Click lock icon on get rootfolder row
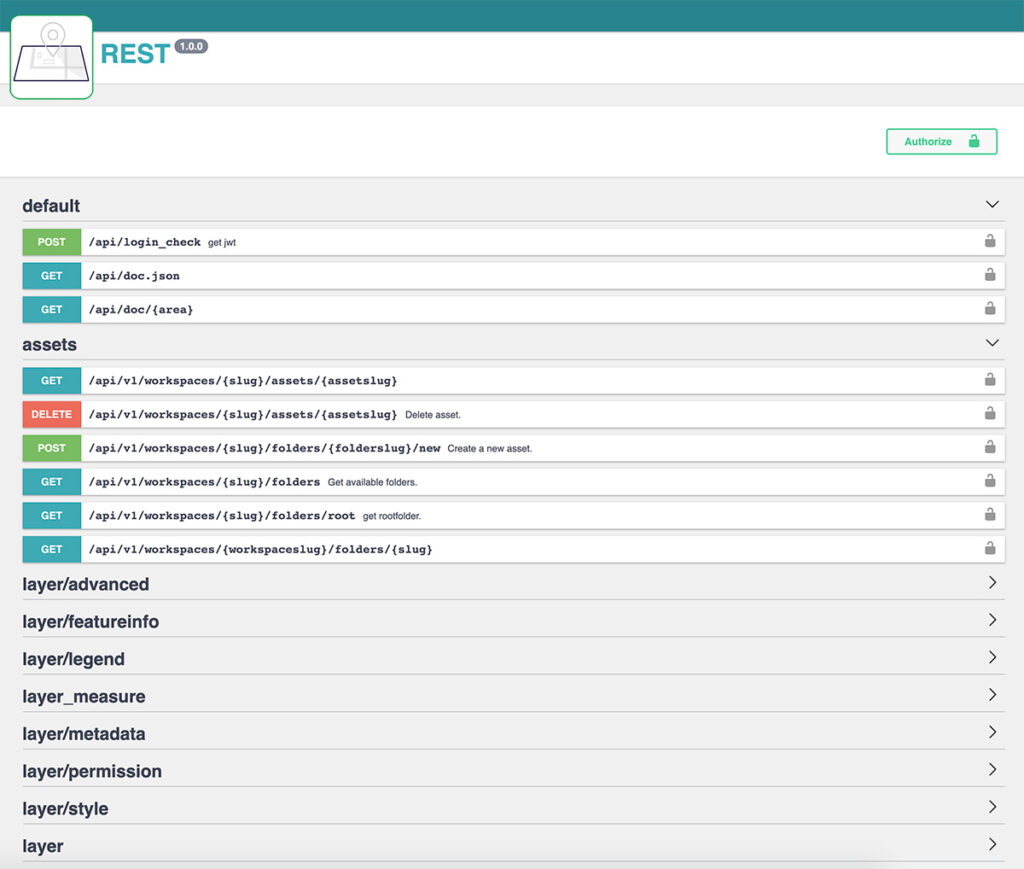The image size is (1024, 869). coord(989,515)
